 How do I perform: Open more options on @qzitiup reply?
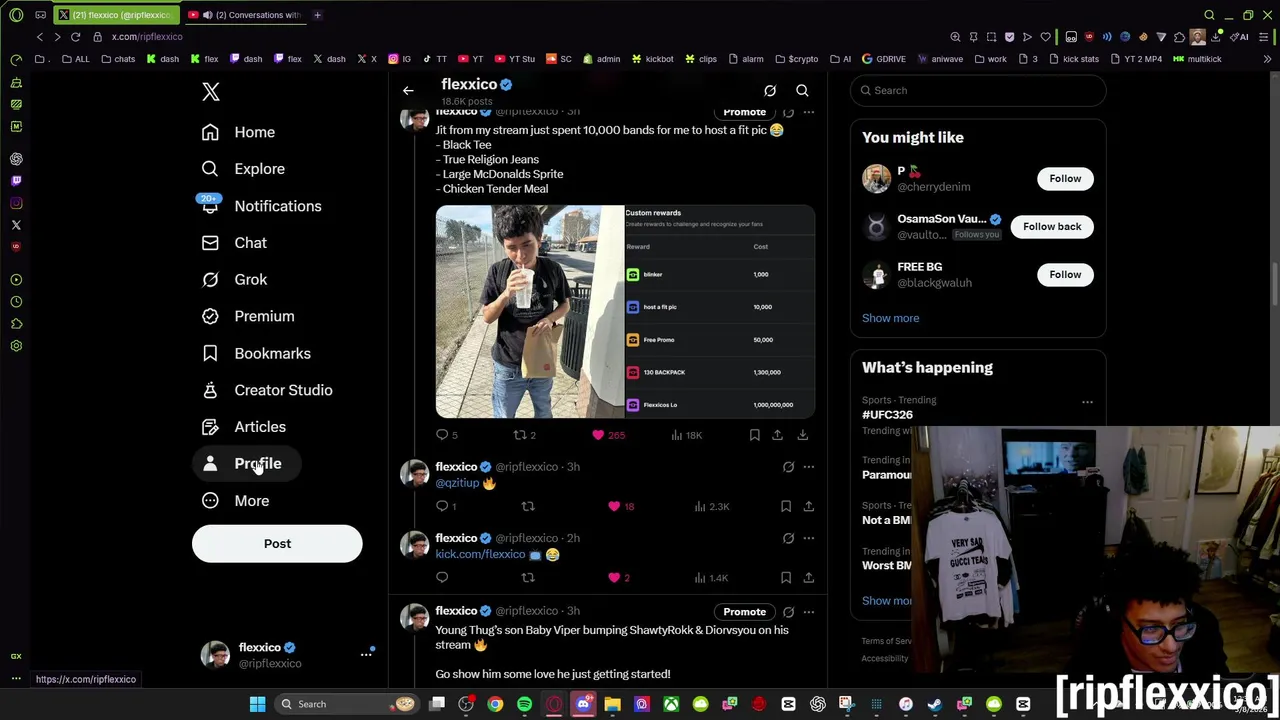point(808,467)
